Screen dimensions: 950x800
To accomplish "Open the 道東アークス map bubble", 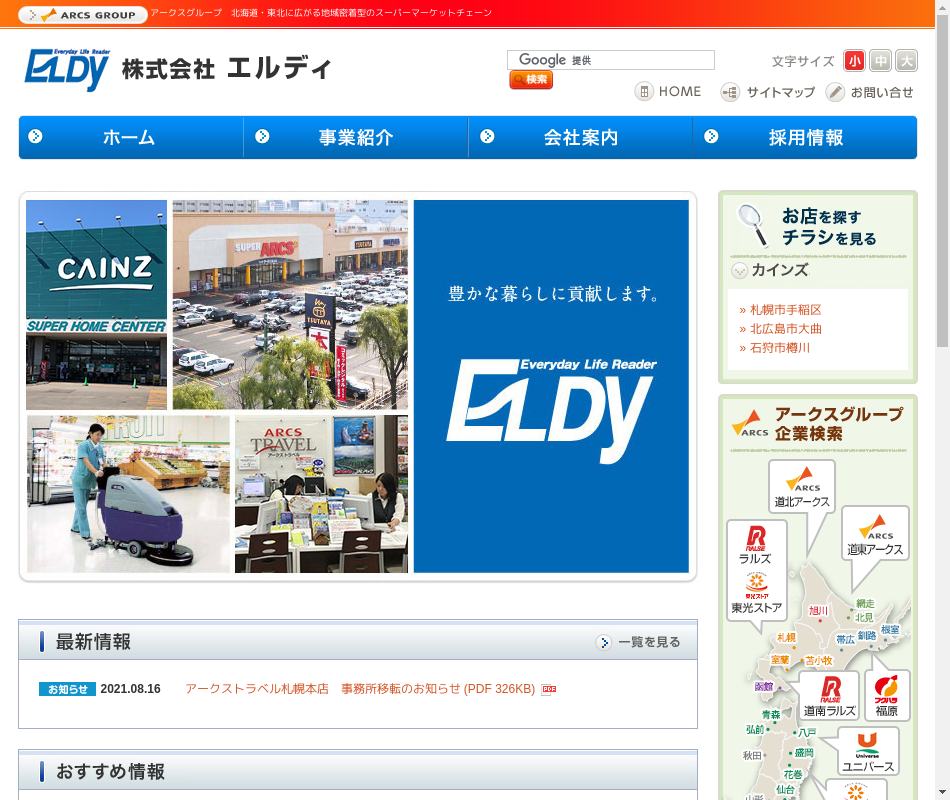I will tap(875, 534).
